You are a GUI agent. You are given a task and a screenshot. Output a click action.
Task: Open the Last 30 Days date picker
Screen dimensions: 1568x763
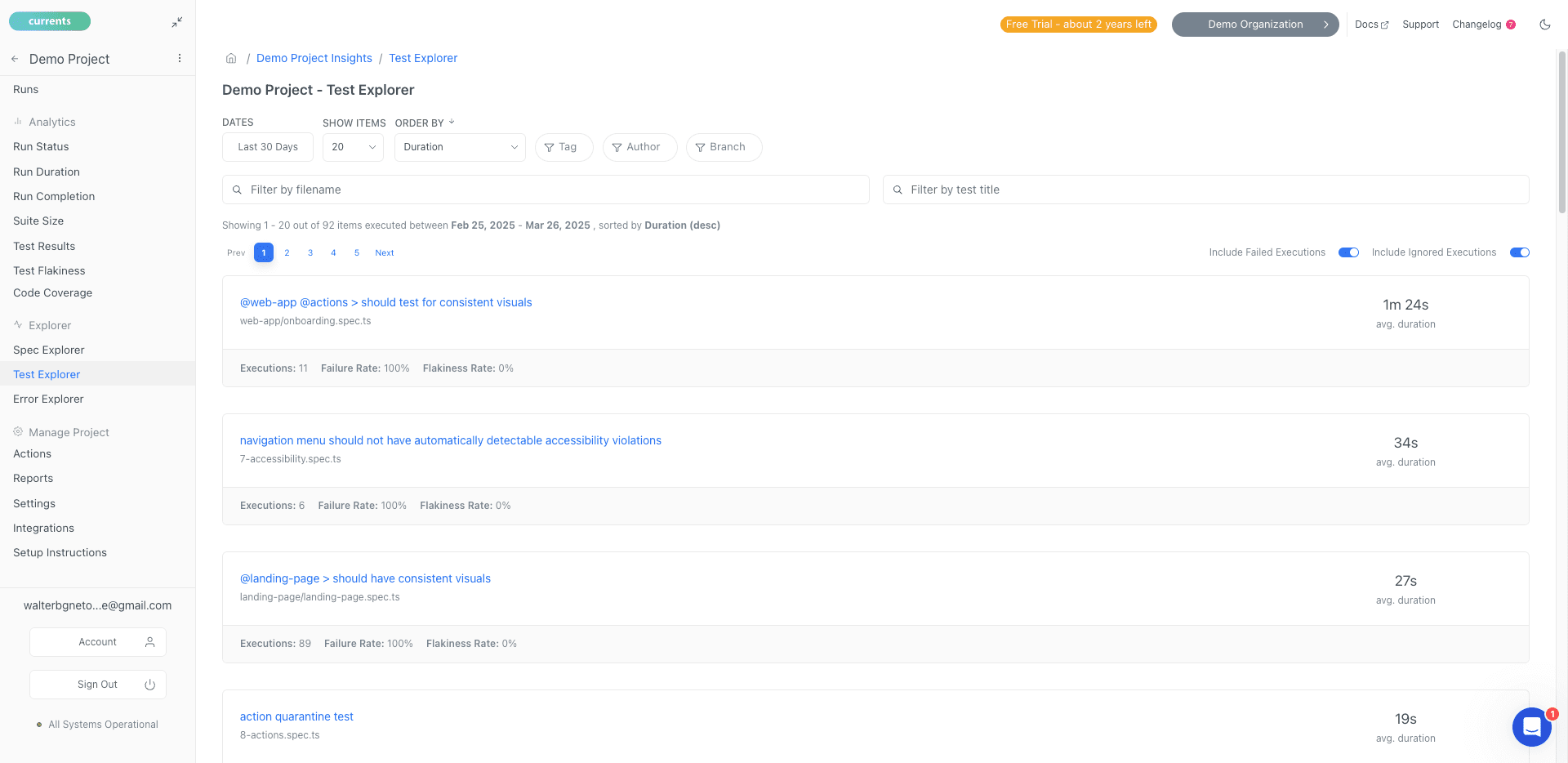pyautogui.click(x=268, y=147)
